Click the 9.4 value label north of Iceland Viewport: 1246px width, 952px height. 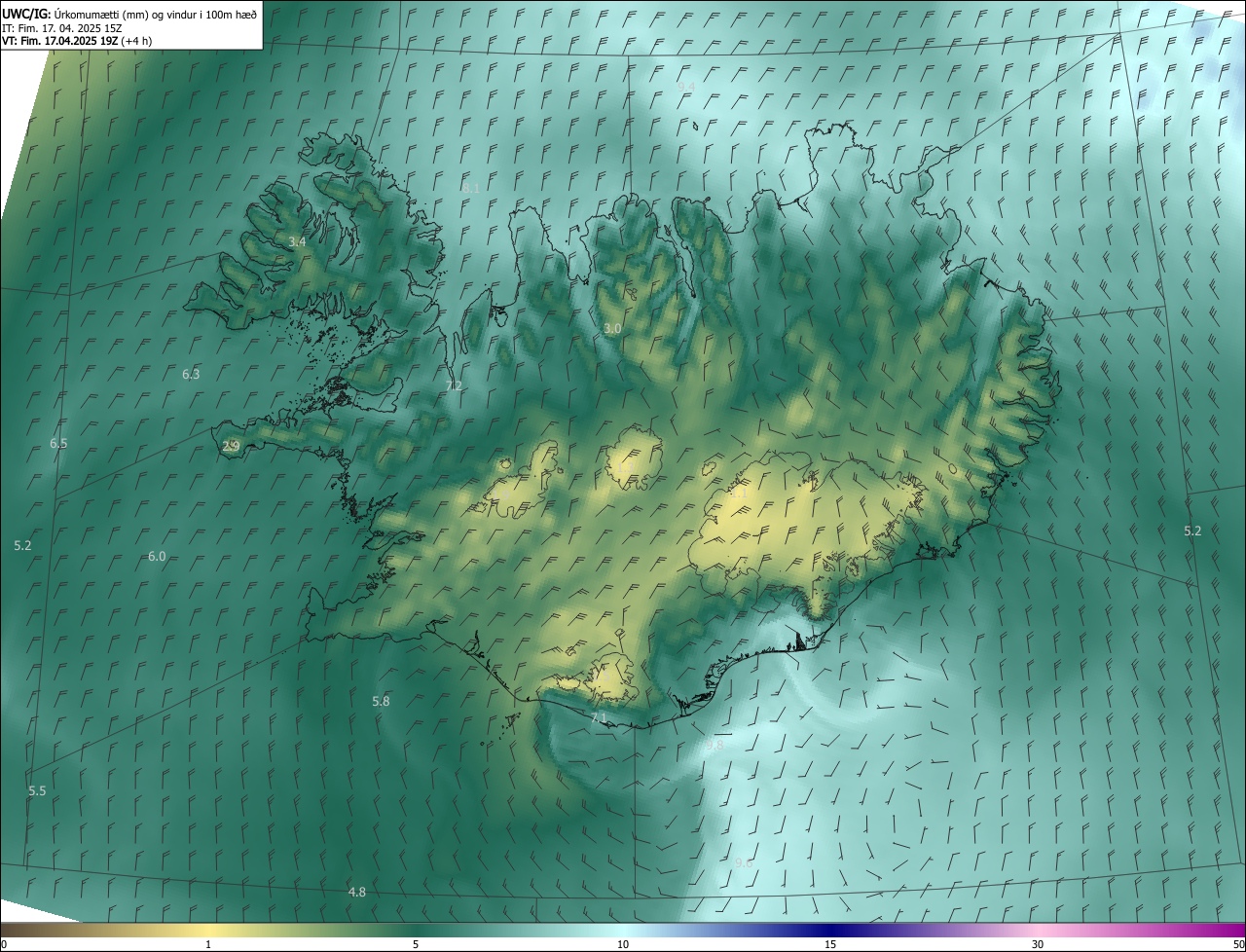[686, 87]
